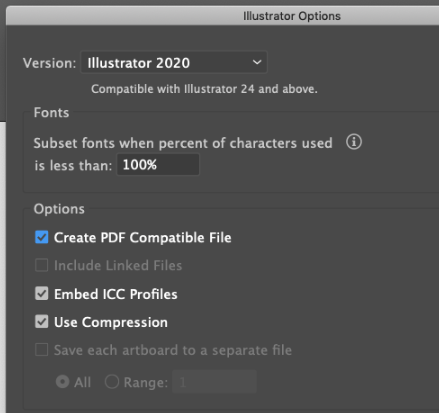This screenshot has width=439, height=413.
Task: Click the Use Compression label text
Action: [111, 322]
